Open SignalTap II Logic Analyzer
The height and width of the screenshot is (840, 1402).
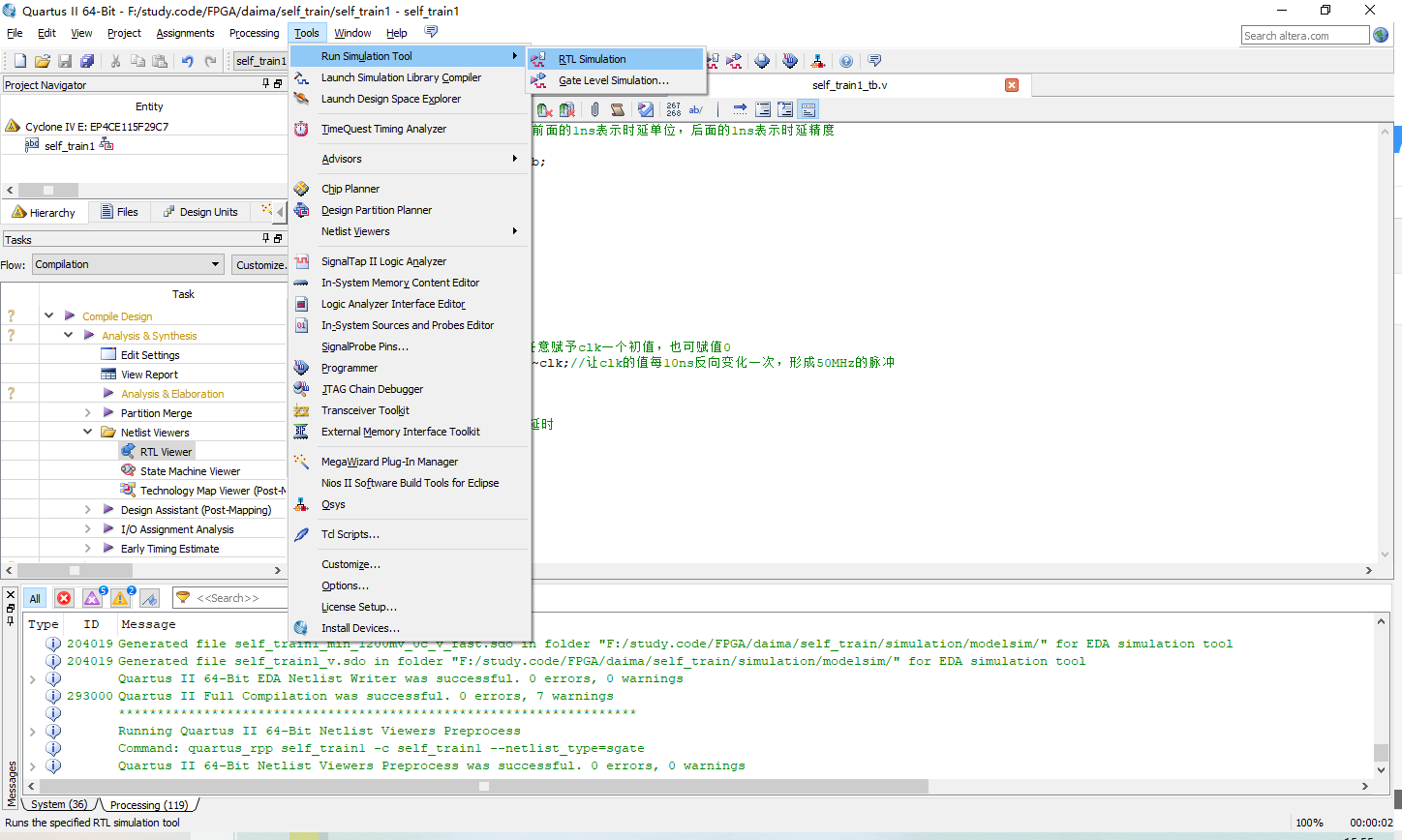coord(410,261)
